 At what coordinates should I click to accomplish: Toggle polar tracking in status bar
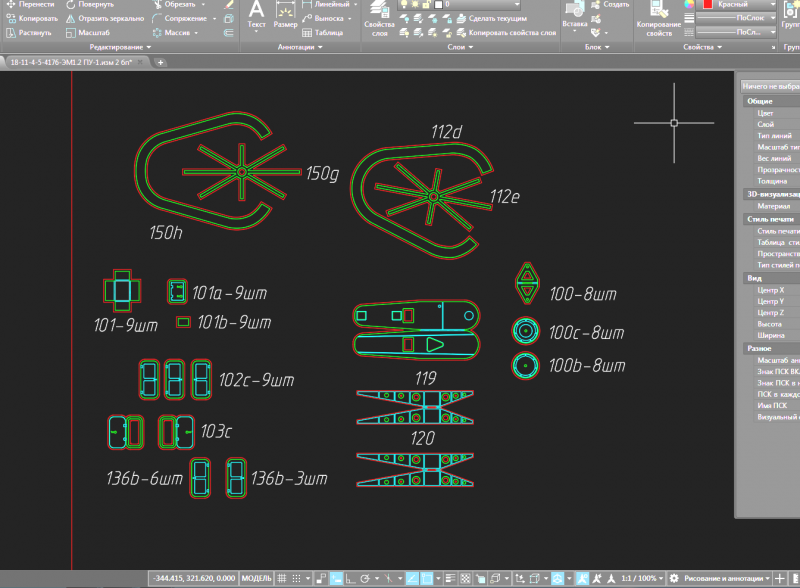(365, 578)
